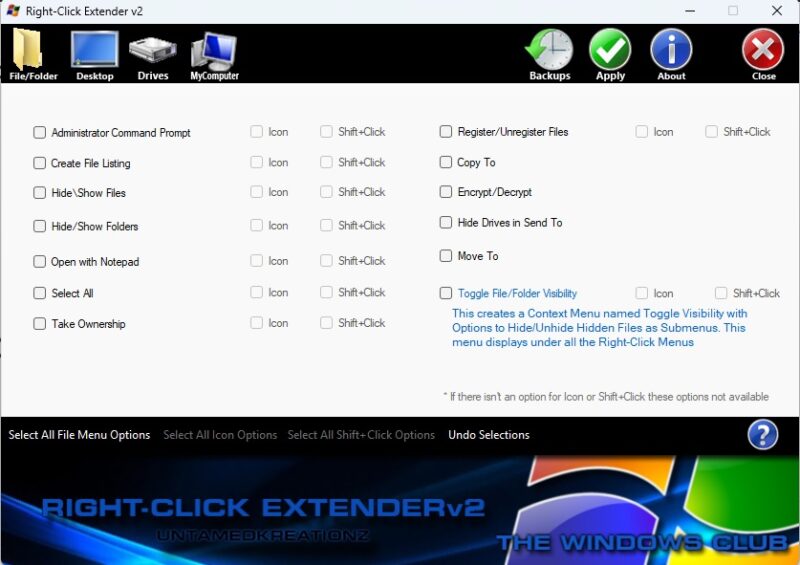Open the File/Folder section icon
The image size is (800, 565).
click(x=29, y=51)
